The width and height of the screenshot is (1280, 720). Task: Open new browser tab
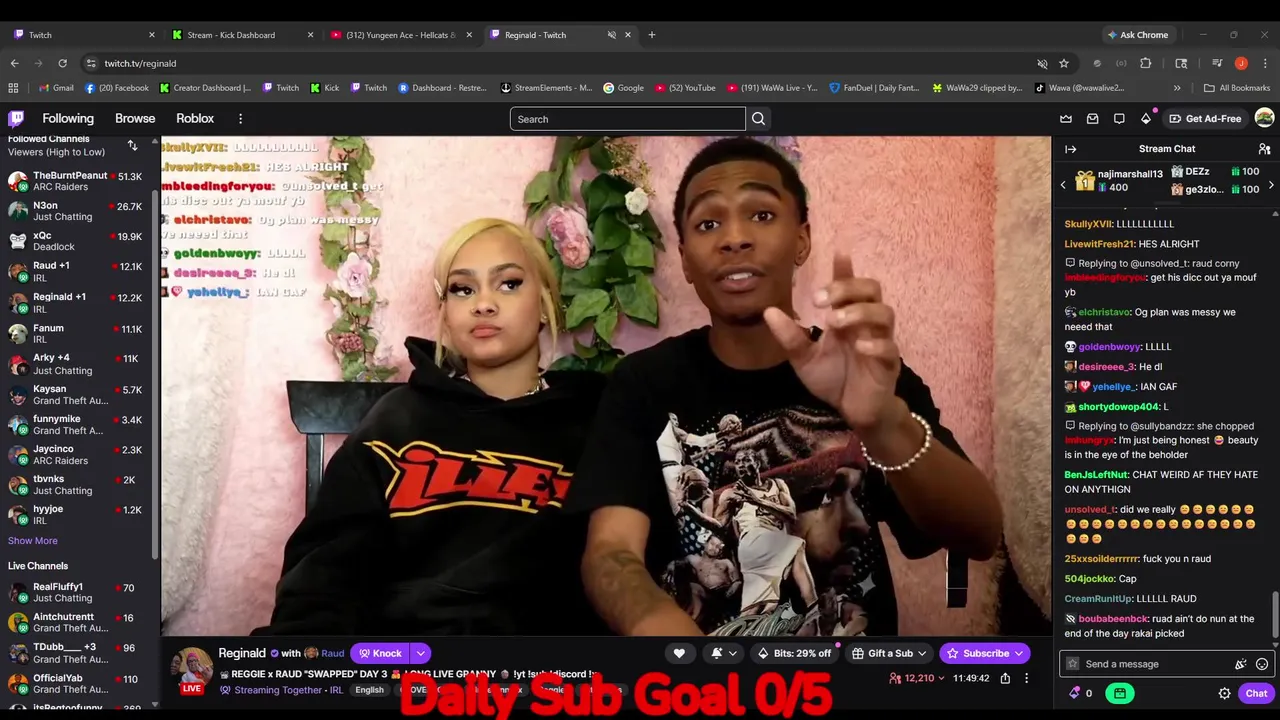(x=651, y=35)
